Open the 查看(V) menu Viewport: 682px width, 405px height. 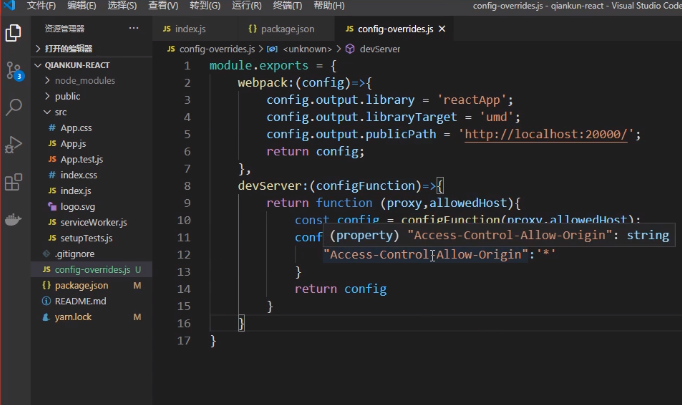[x=163, y=6]
